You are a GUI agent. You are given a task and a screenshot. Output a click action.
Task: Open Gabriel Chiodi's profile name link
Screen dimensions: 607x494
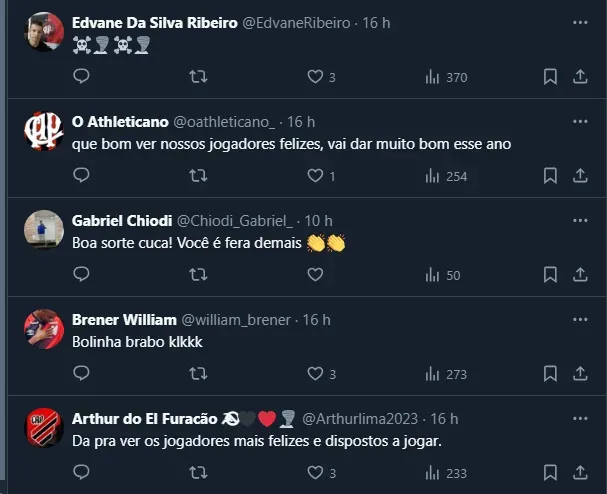pos(121,221)
